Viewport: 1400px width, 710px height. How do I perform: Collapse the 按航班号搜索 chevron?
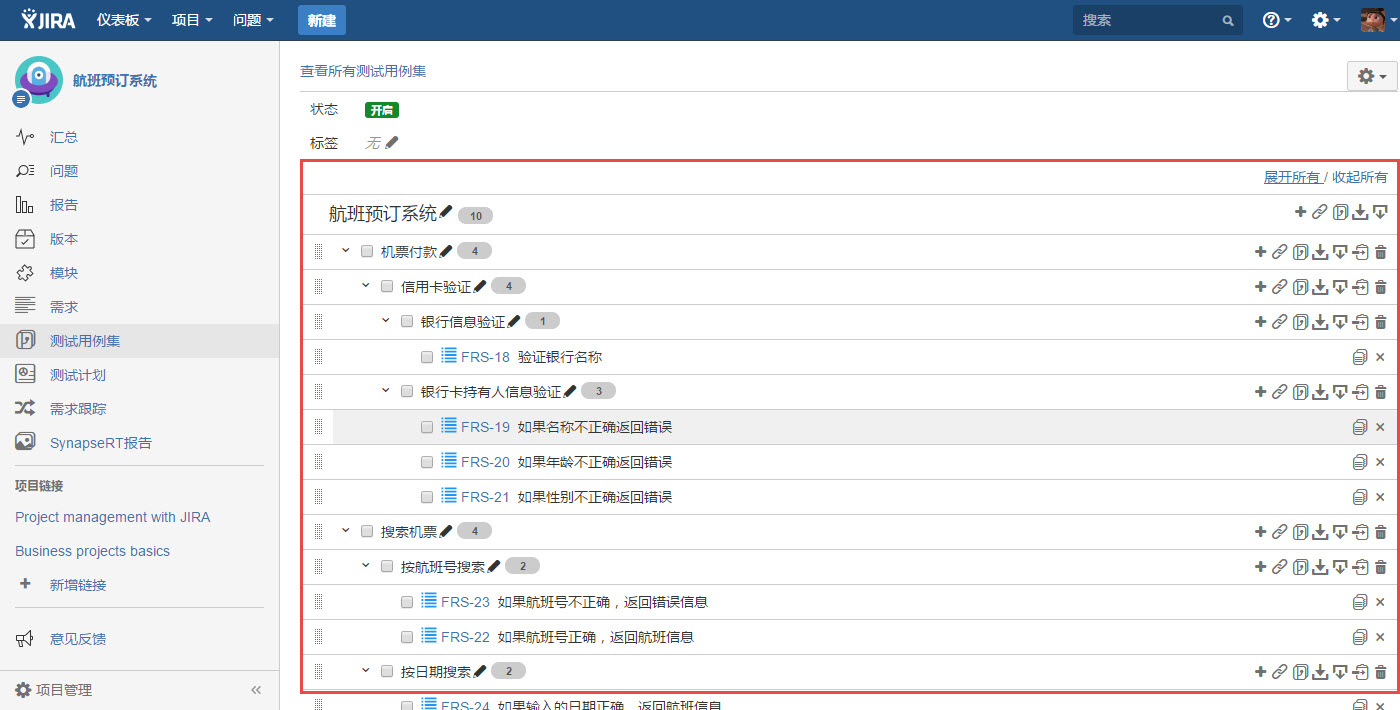(x=366, y=566)
